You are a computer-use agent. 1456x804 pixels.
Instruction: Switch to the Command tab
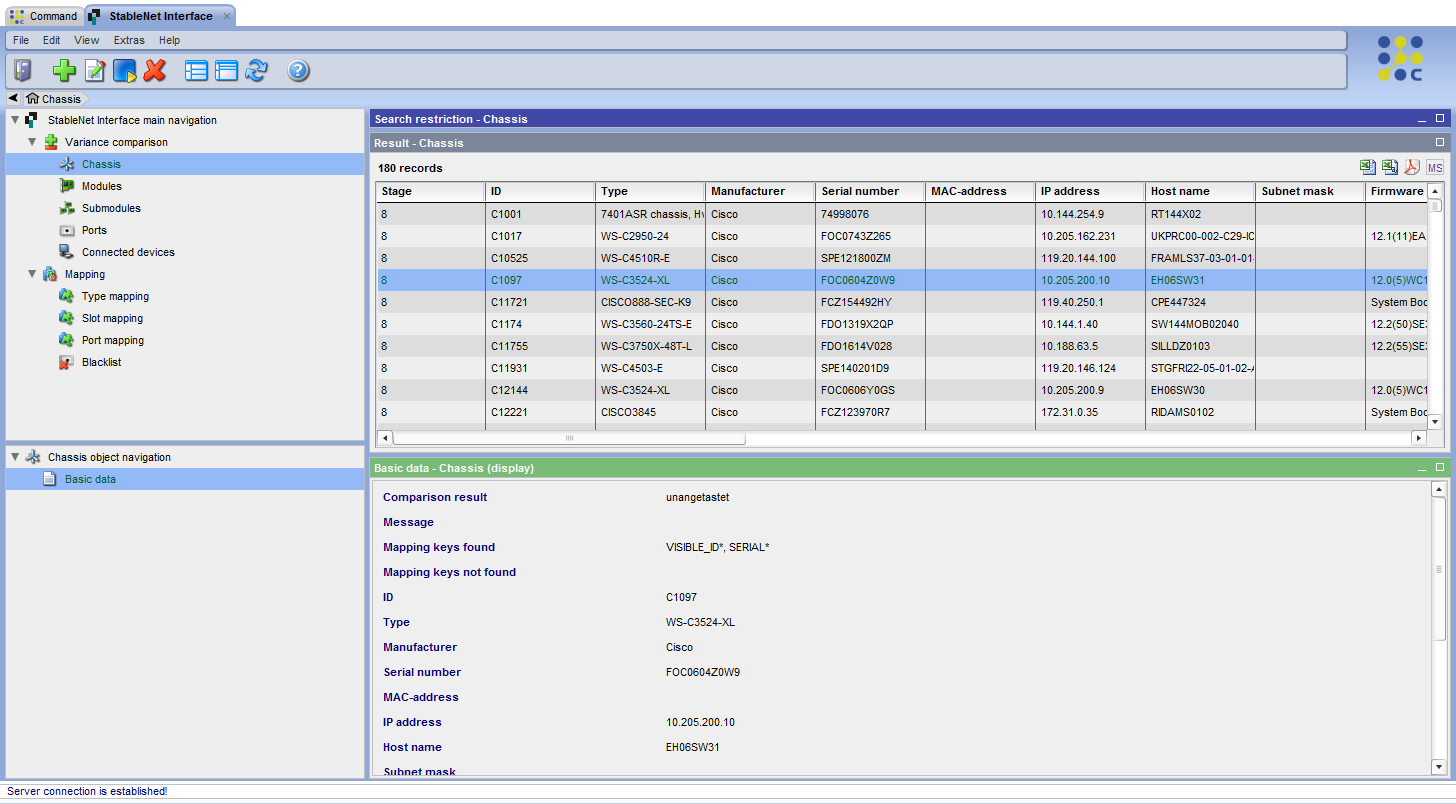[44, 16]
